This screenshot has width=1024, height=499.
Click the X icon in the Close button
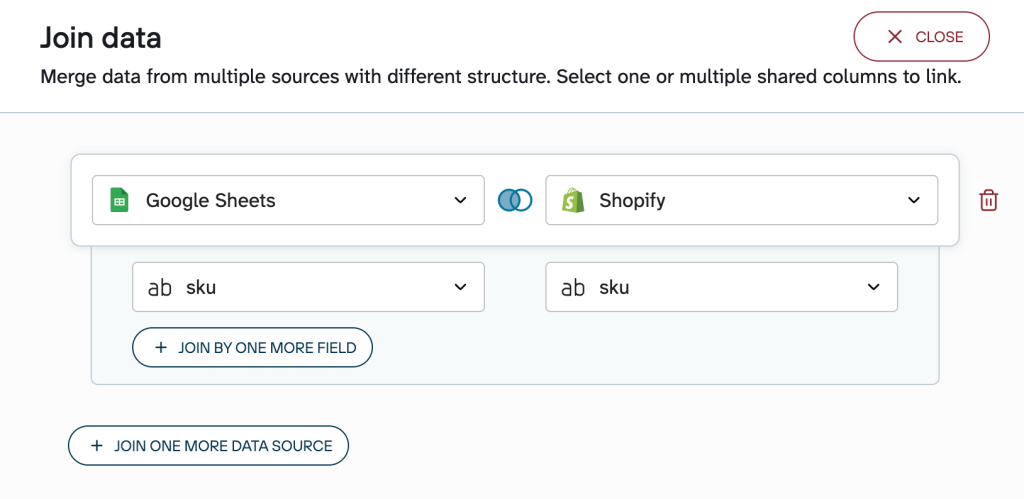(895, 37)
